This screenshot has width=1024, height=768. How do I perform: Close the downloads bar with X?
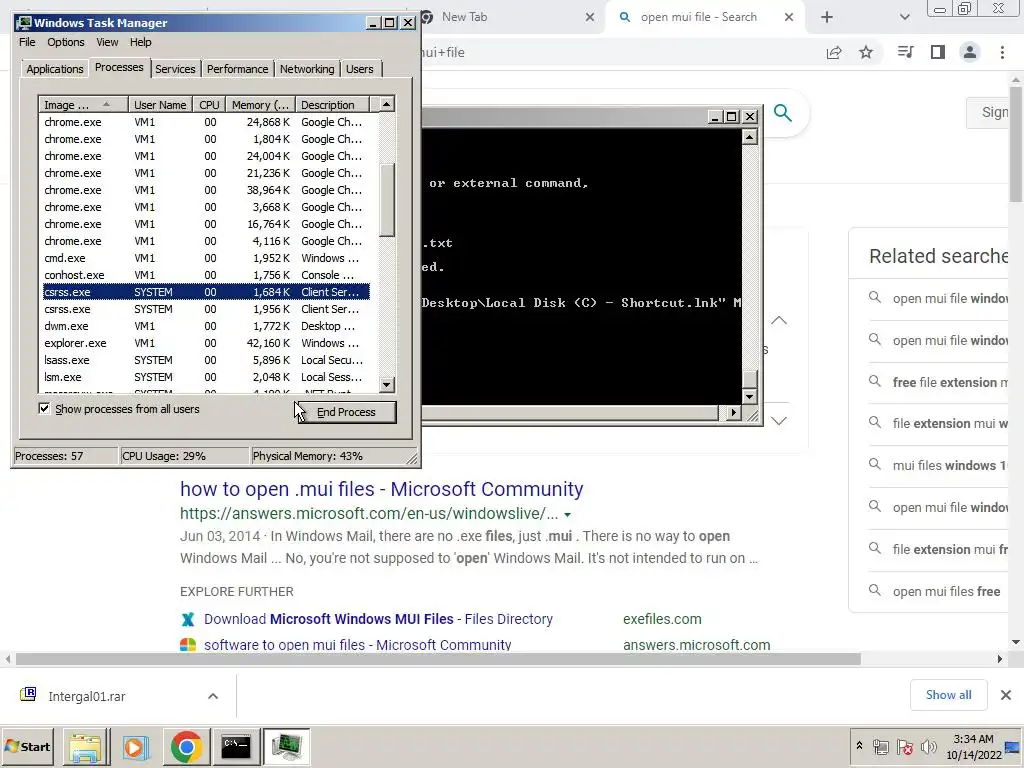click(1006, 695)
